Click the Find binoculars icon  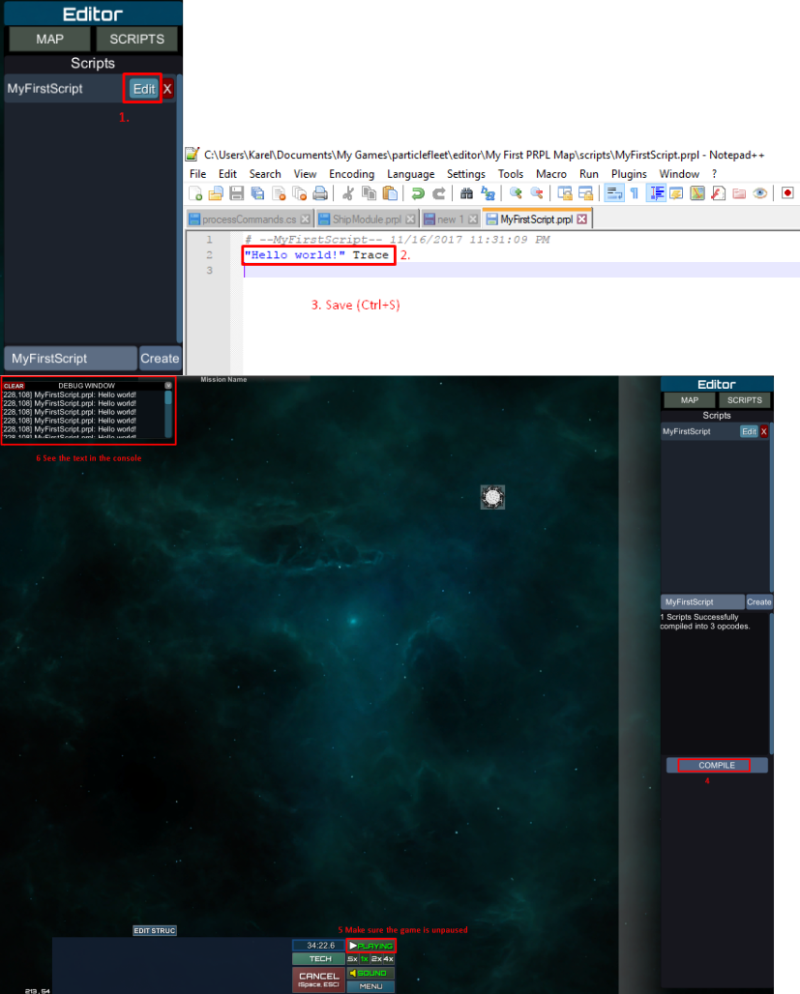466,193
